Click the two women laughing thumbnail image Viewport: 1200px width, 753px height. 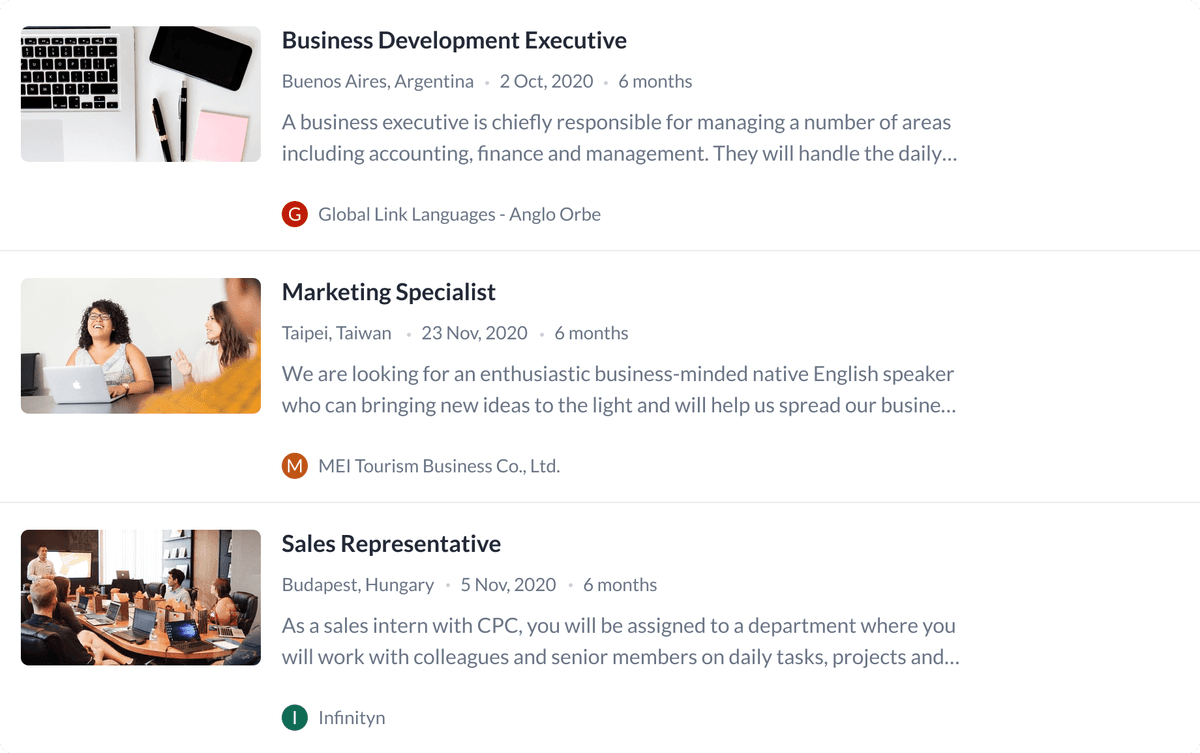coord(140,345)
